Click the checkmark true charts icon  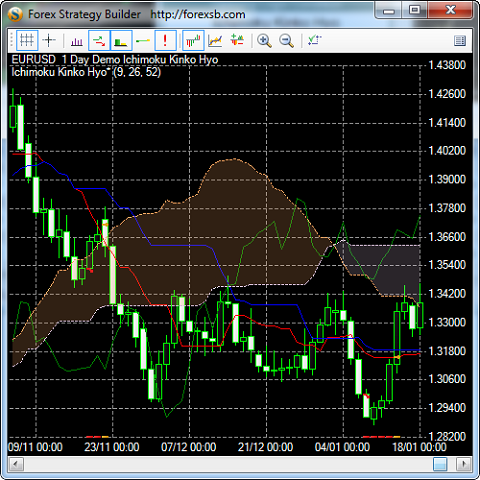point(314,41)
